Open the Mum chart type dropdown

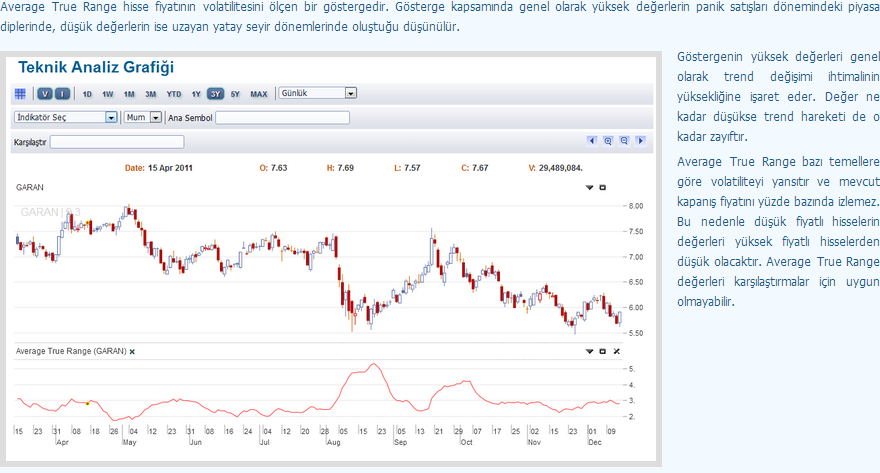[x=143, y=117]
